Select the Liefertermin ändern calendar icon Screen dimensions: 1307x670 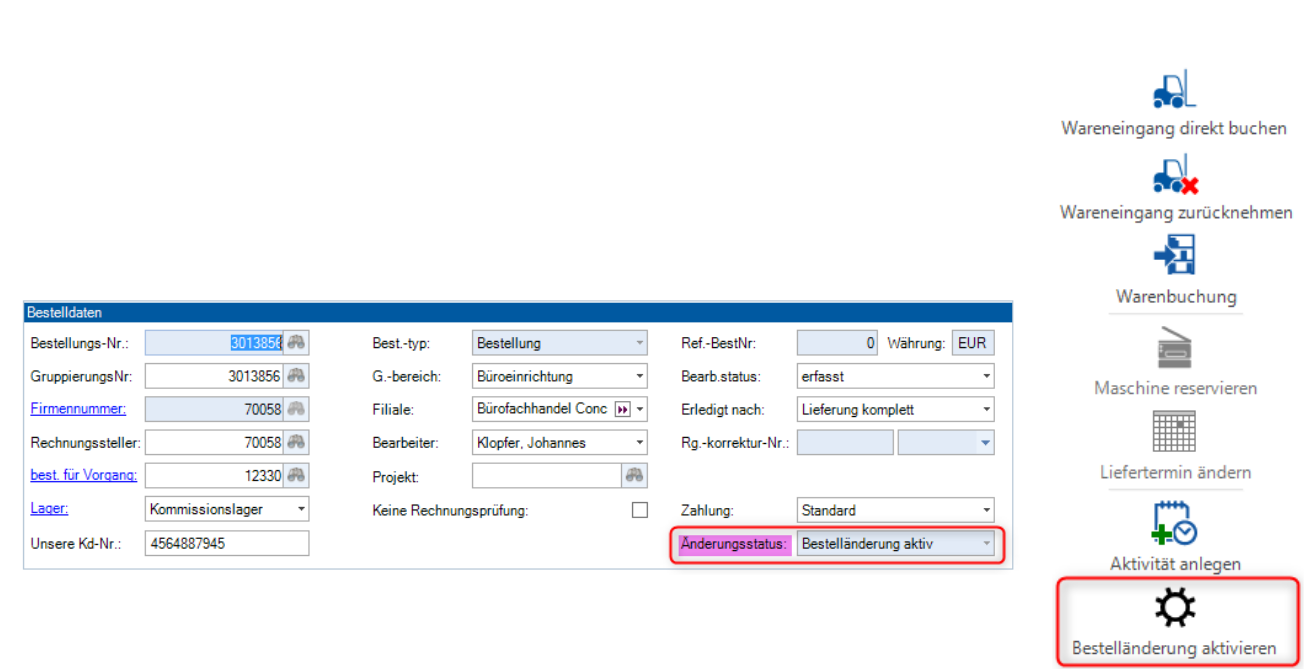pos(1175,430)
